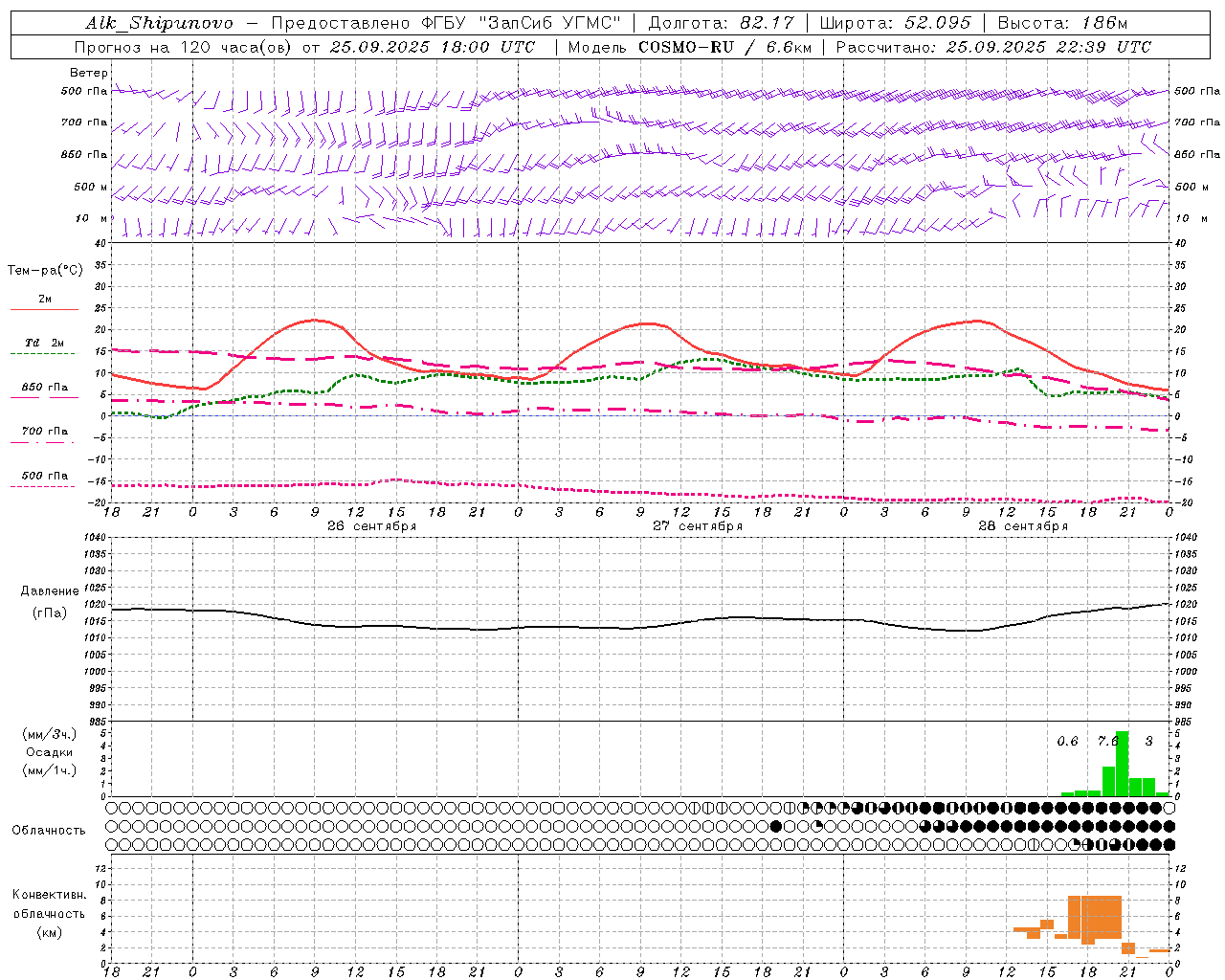Click the black filled cloud circle in middle row
1225x980 pixels.
coord(776,826)
